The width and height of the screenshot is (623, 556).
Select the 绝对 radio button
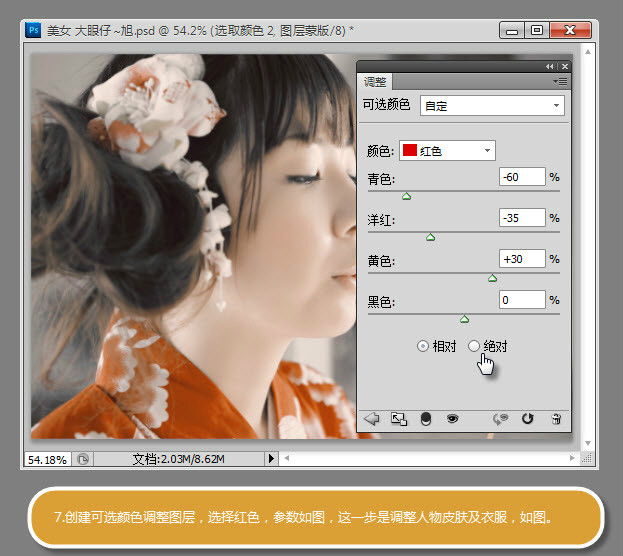pyautogui.click(x=474, y=346)
